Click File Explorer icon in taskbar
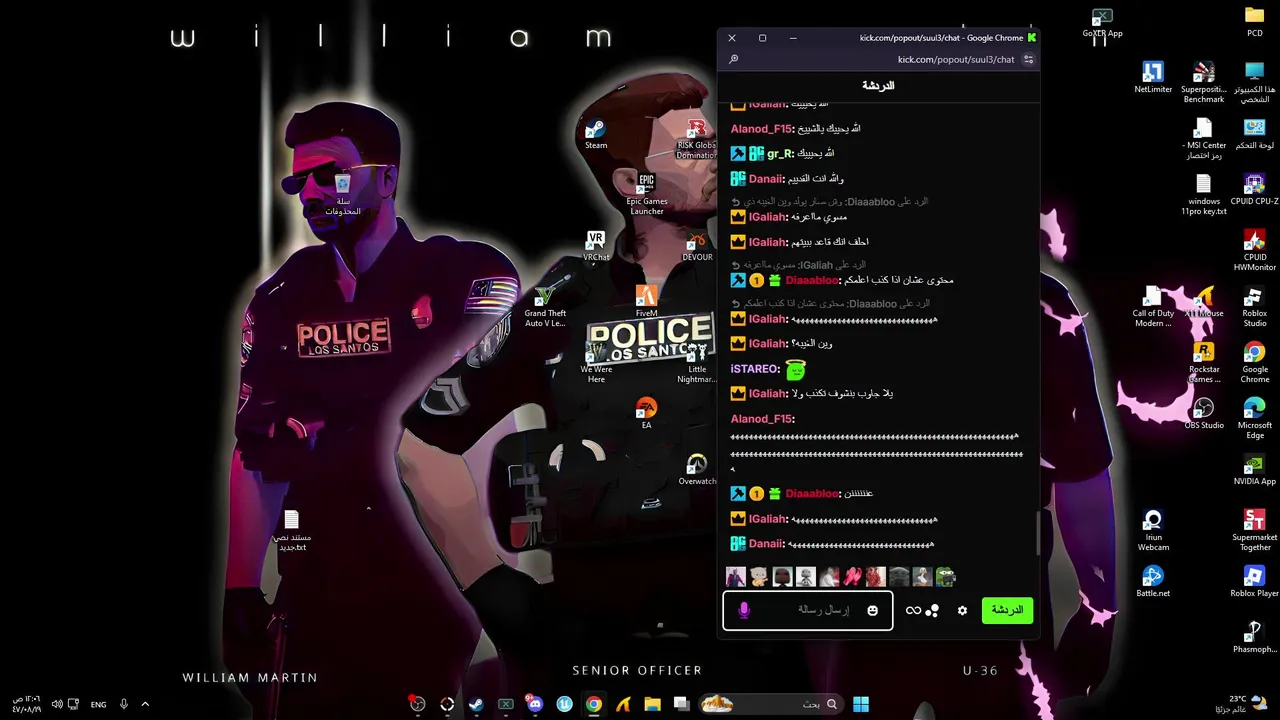This screenshot has height=720, width=1280. pyautogui.click(x=652, y=704)
